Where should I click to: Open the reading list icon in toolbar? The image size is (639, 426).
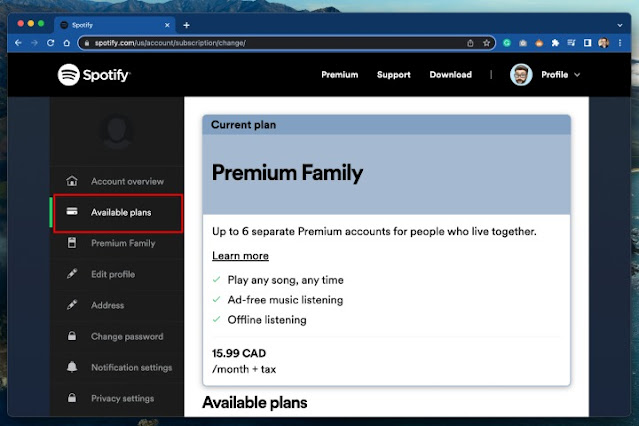tap(571, 43)
